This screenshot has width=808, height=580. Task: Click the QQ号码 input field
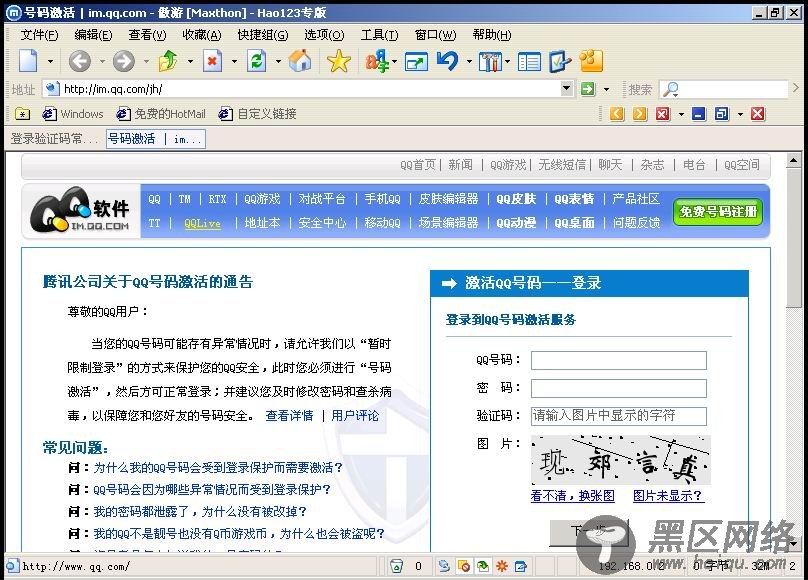(618, 360)
